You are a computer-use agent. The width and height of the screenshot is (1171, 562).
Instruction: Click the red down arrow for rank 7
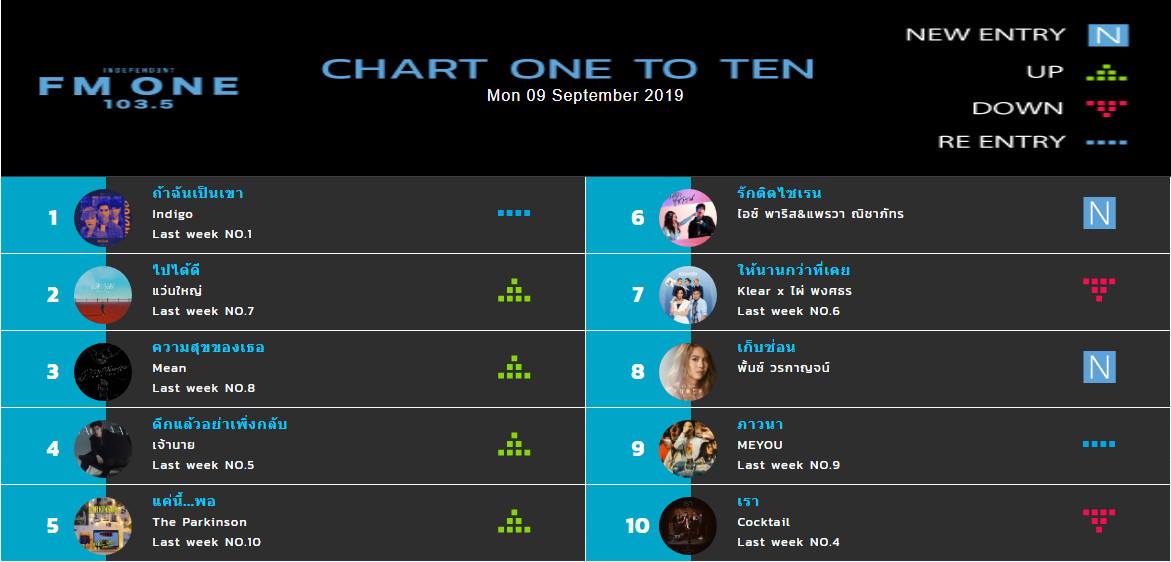pyautogui.click(x=1099, y=290)
